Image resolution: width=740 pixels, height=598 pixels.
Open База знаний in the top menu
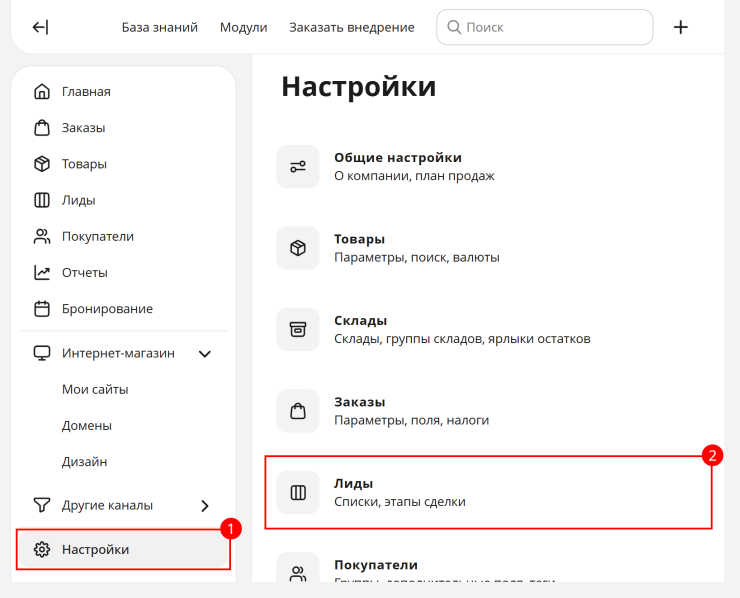click(160, 27)
